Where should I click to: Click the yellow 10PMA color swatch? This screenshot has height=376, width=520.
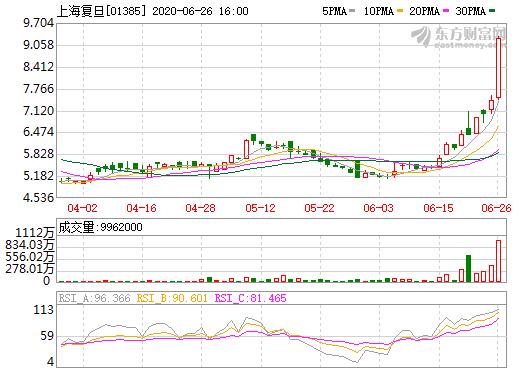(400, 11)
